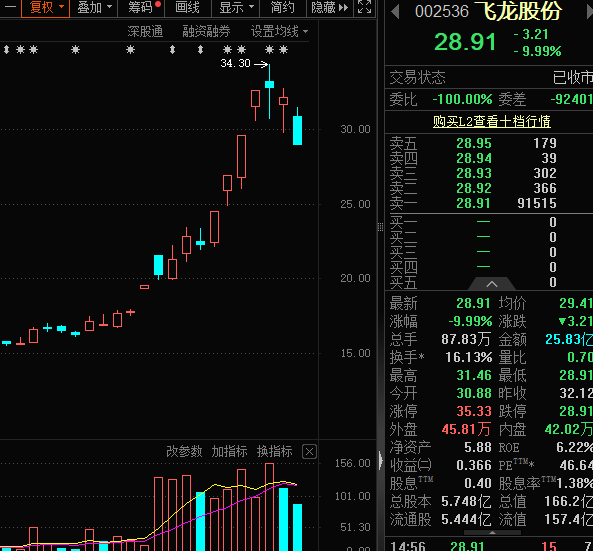Click the 购买L2查看十档行情 link

(x=492, y=121)
